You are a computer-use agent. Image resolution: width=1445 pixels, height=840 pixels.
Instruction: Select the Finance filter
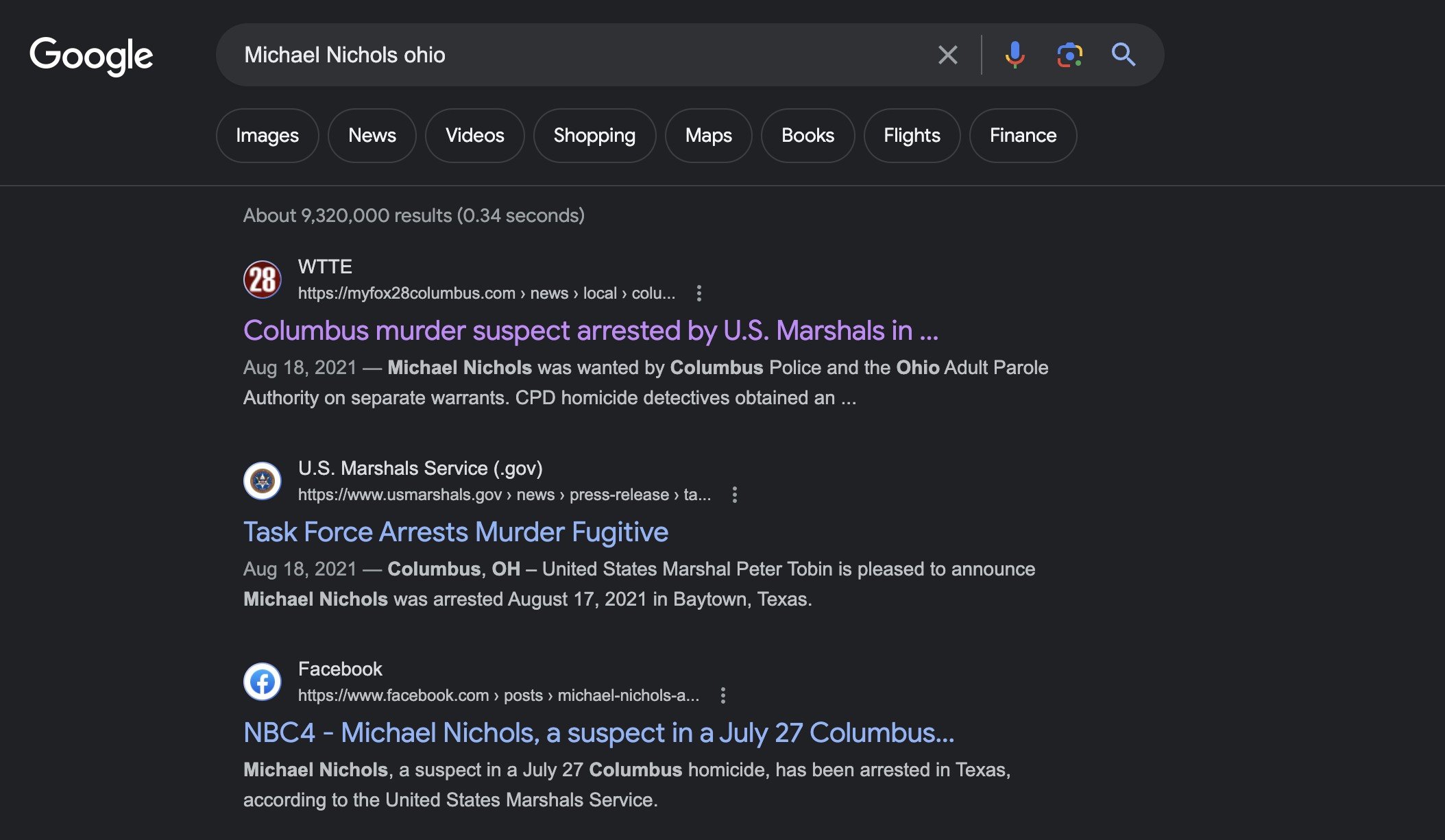point(1023,136)
